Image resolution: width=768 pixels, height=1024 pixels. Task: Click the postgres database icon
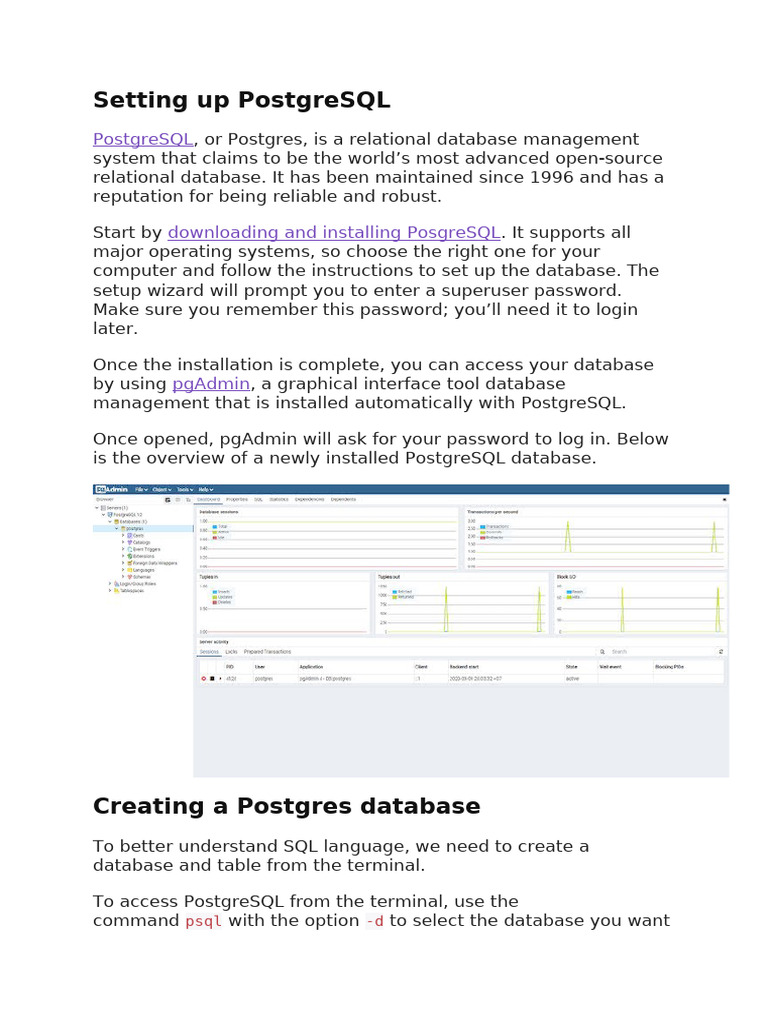click(x=123, y=528)
